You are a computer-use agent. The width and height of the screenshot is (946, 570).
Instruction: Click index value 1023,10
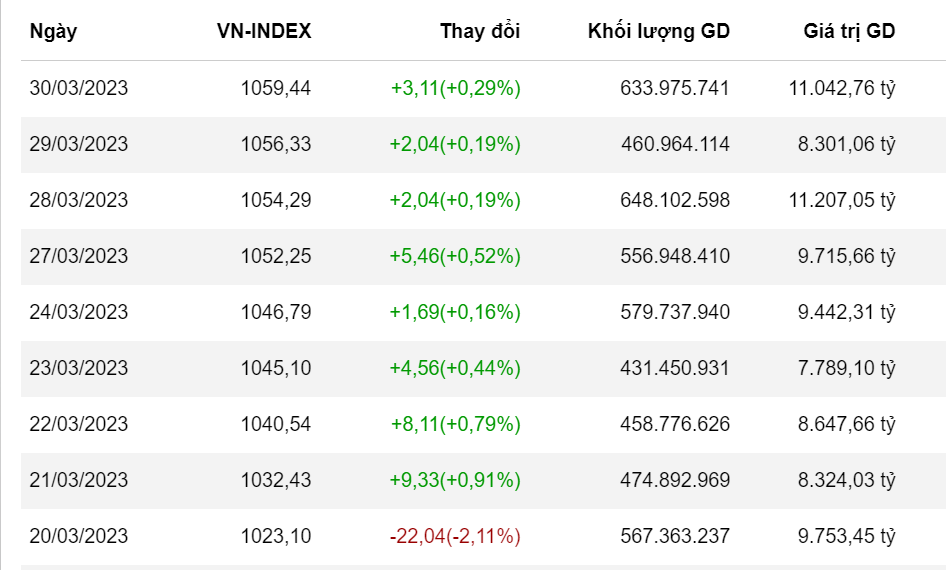(x=276, y=537)
